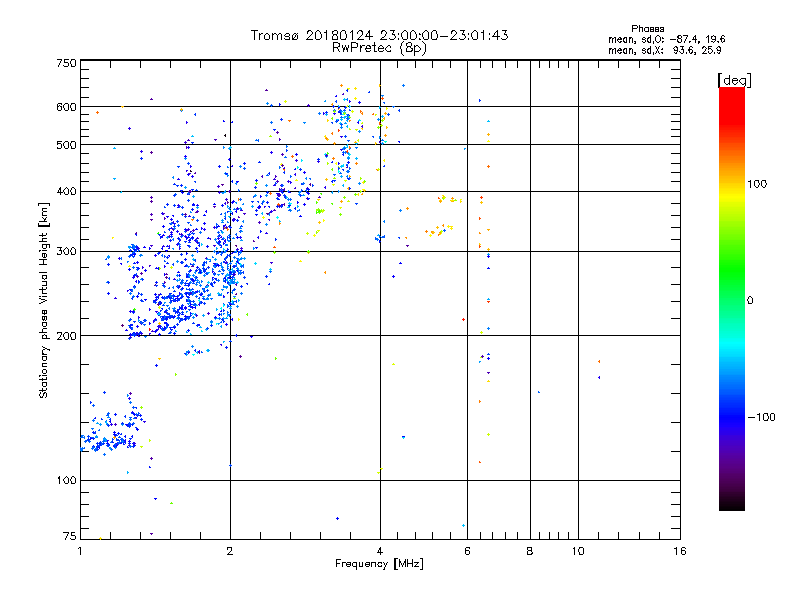800x600 pixels.
Task: Click the '-100' colorbar tick label
Action: [761, 417]
